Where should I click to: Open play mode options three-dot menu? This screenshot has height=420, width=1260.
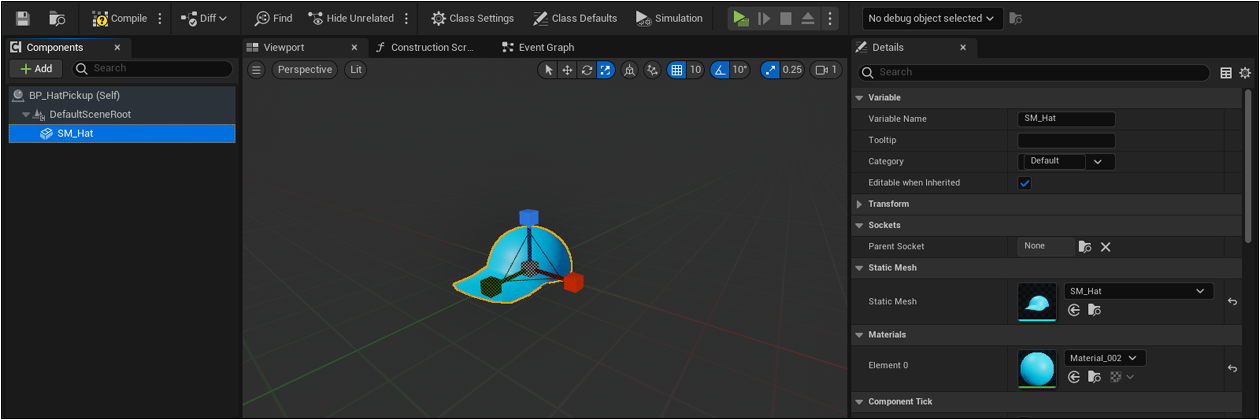click(x=829, y=18)
